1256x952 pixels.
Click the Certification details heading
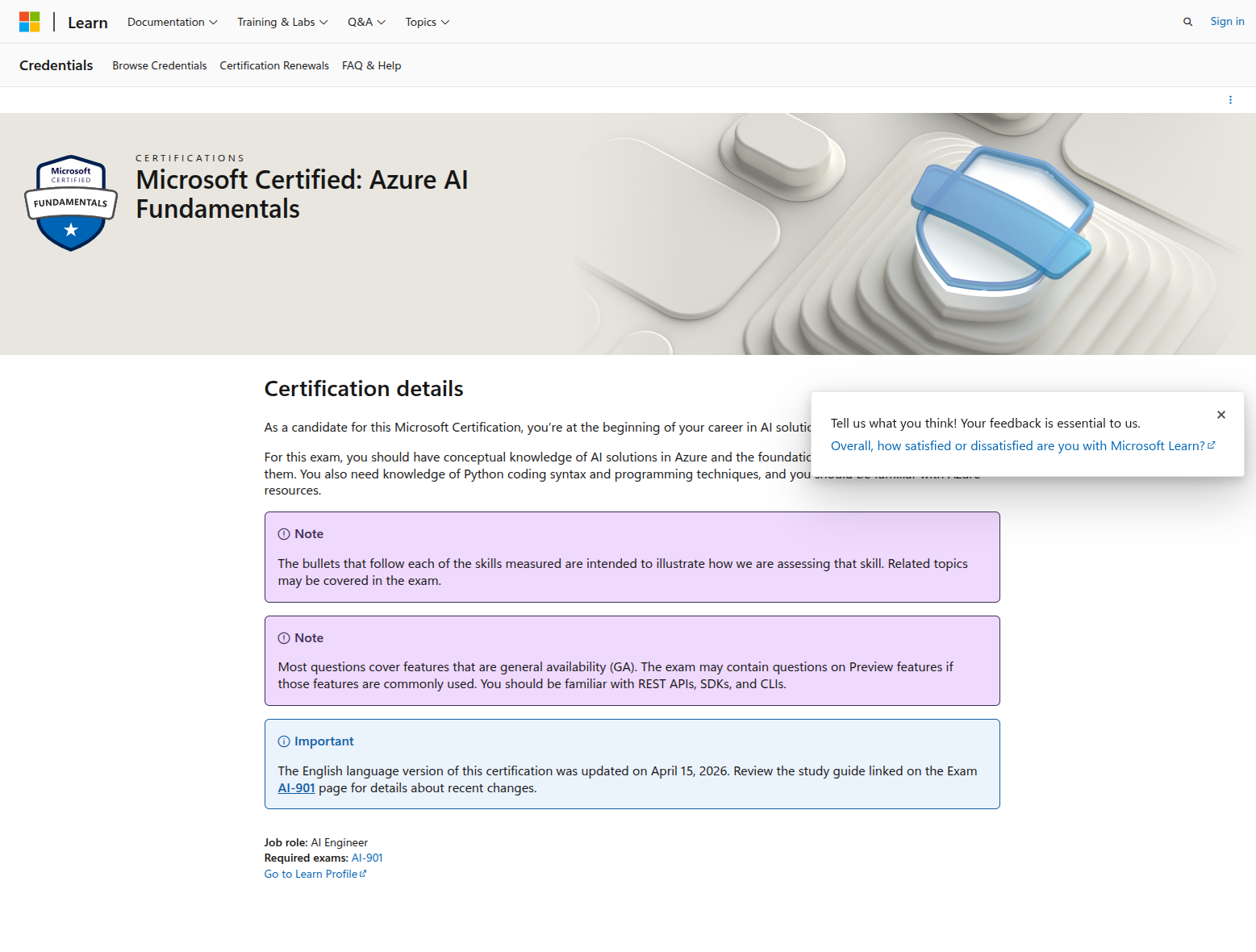(364, 389)
